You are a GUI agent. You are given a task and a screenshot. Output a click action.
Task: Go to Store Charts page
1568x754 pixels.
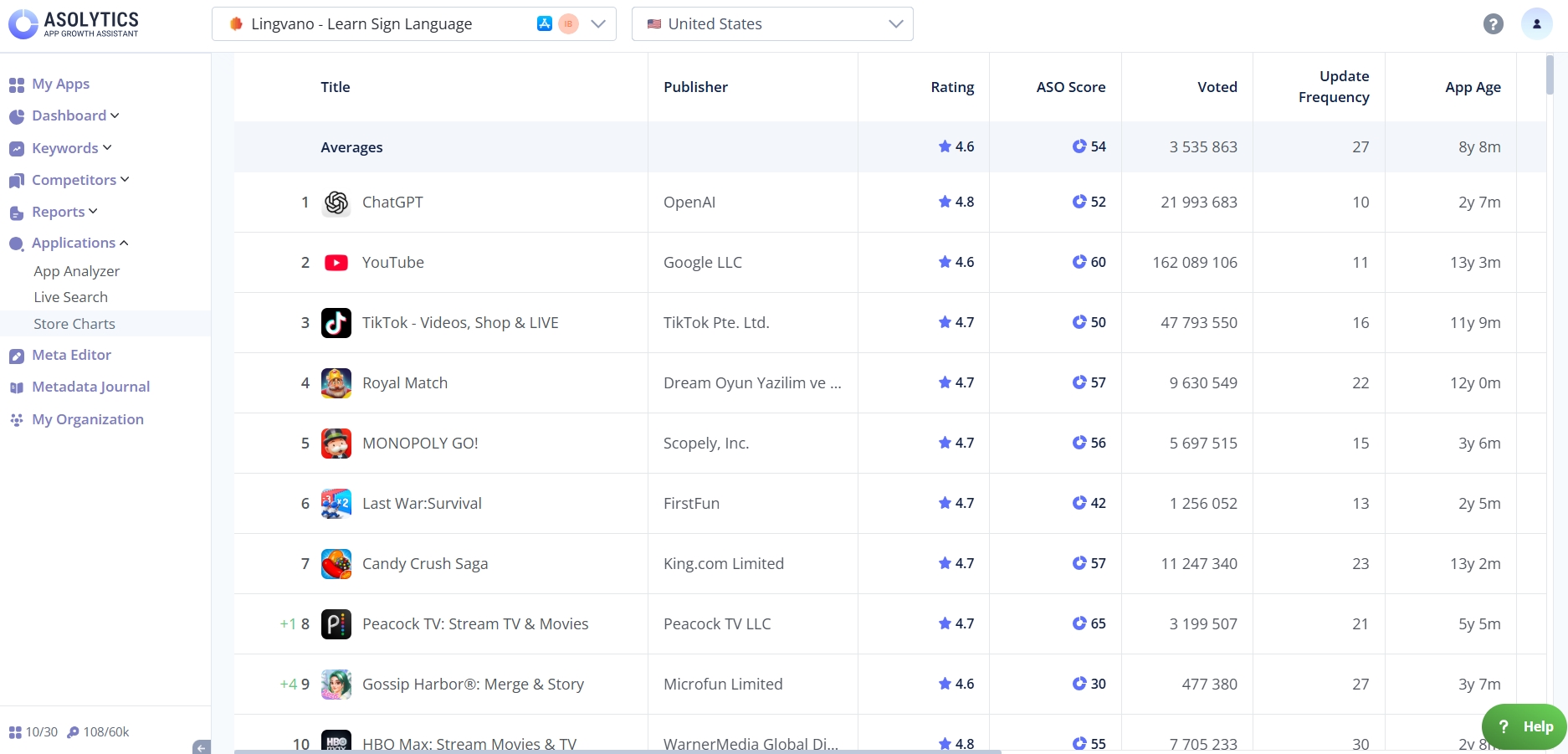tap(74, 324)
